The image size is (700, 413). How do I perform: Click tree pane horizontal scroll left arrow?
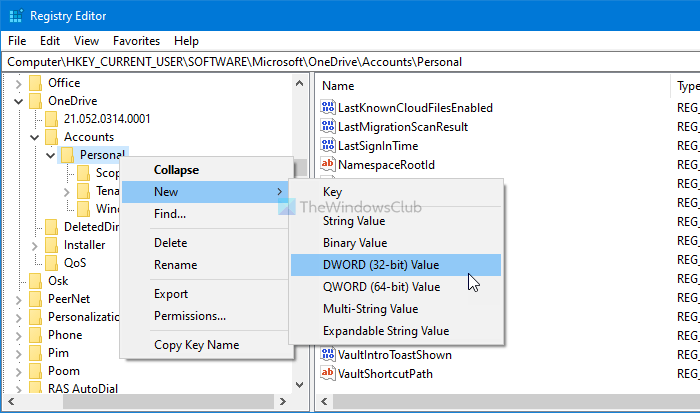tap(11, 401)
